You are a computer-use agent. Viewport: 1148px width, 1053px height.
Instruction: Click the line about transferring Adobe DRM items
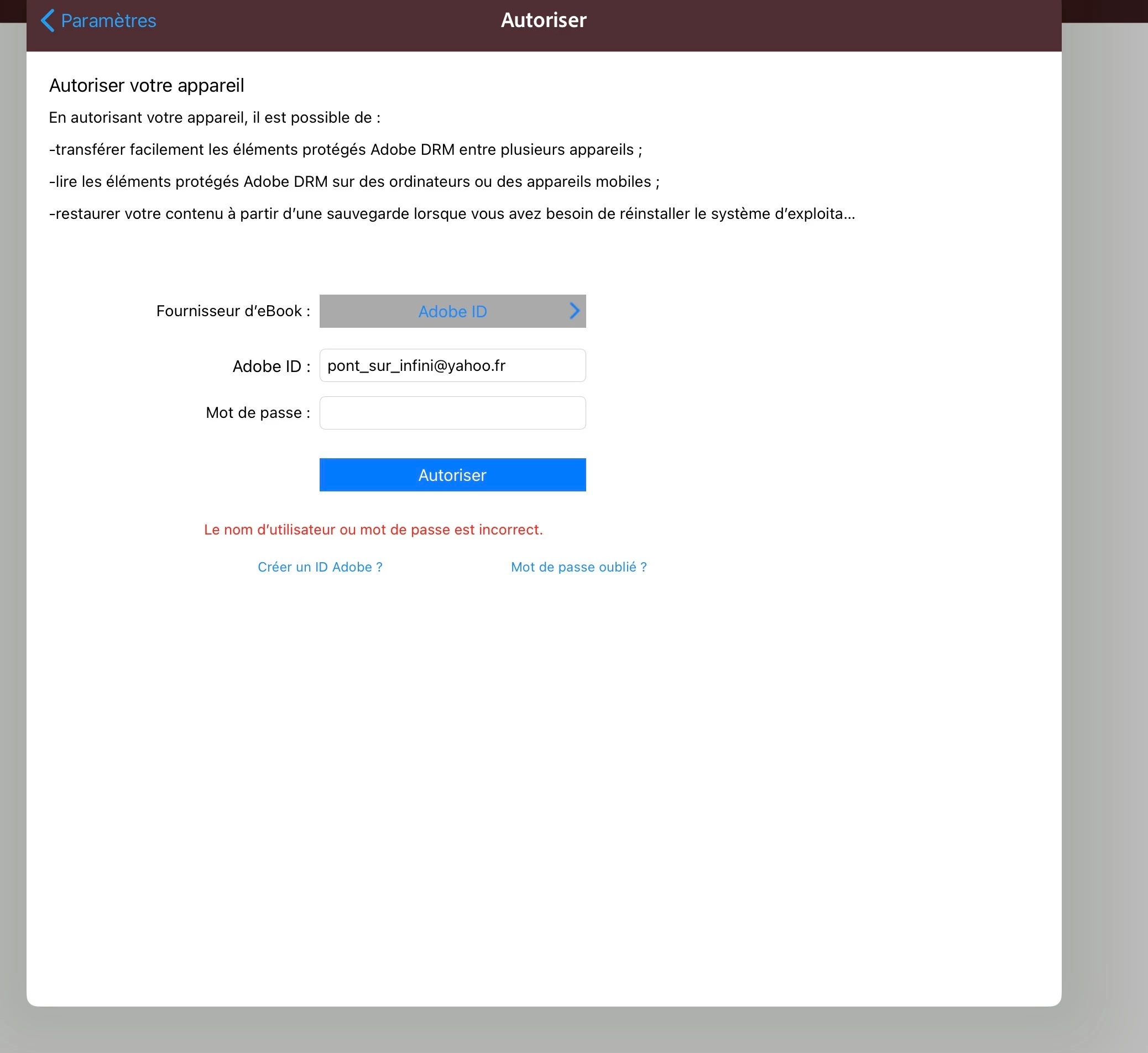pyautogui.click(x=346, y=149)
